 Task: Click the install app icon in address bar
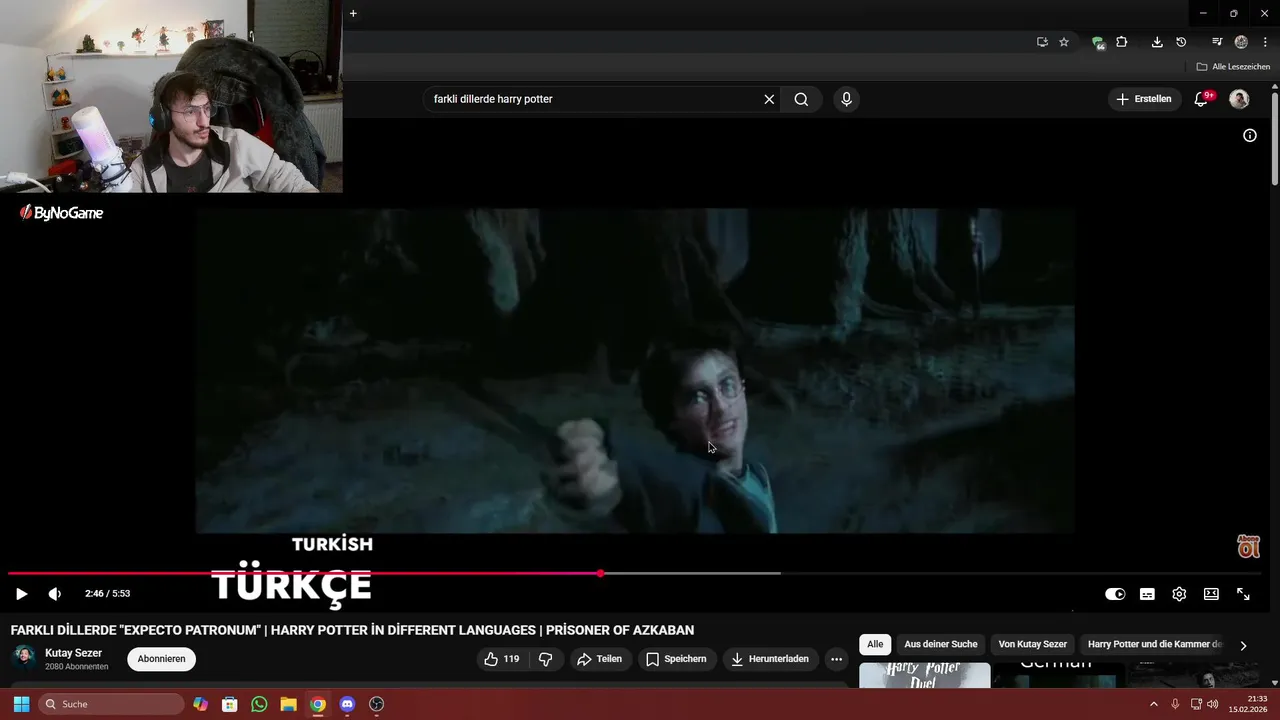click(x=1042, y=42)
